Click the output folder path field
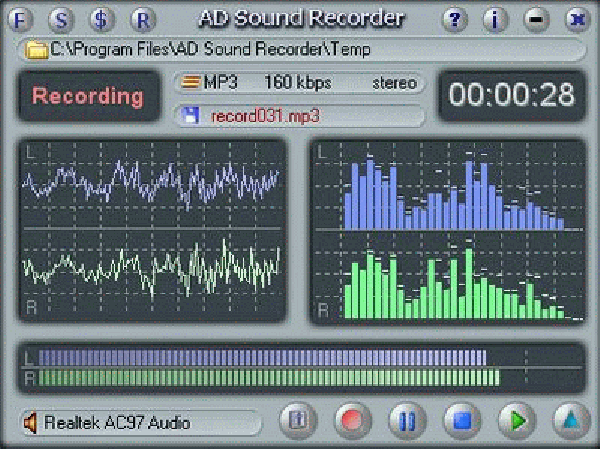This screenshot has height=449, width=600. click(x=302, y=50)
